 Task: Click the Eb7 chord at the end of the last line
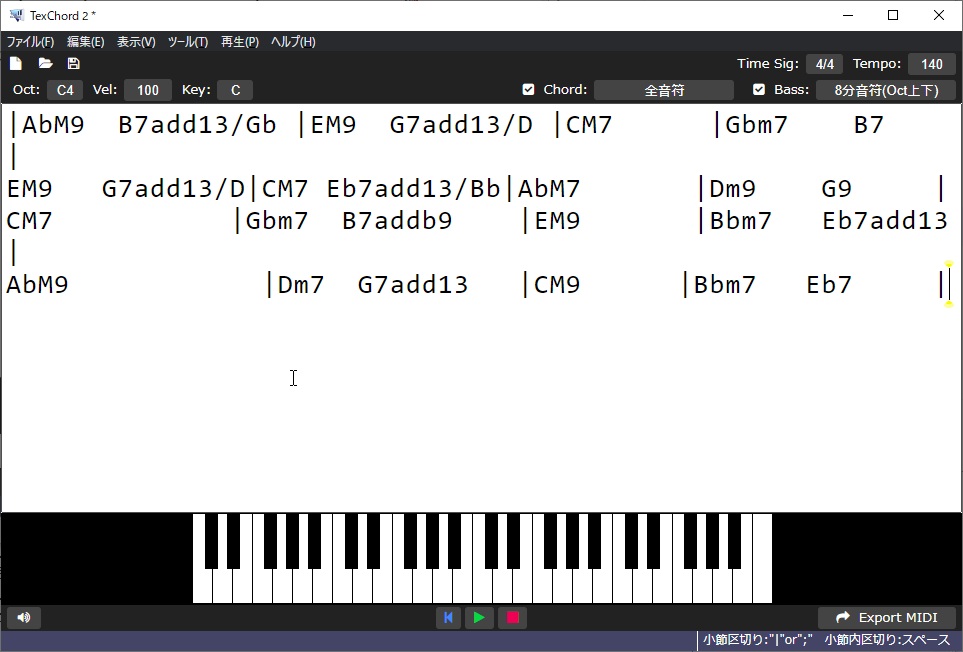click(829, 285)
